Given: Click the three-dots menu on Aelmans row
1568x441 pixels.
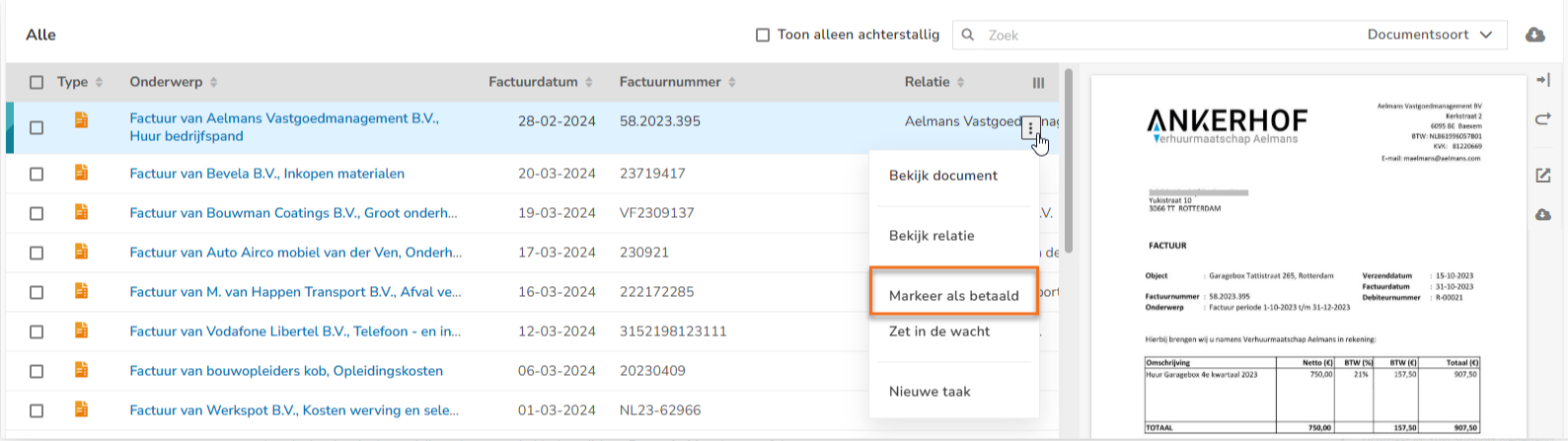Looking at the screenshot, I should tap(1030, 128).
